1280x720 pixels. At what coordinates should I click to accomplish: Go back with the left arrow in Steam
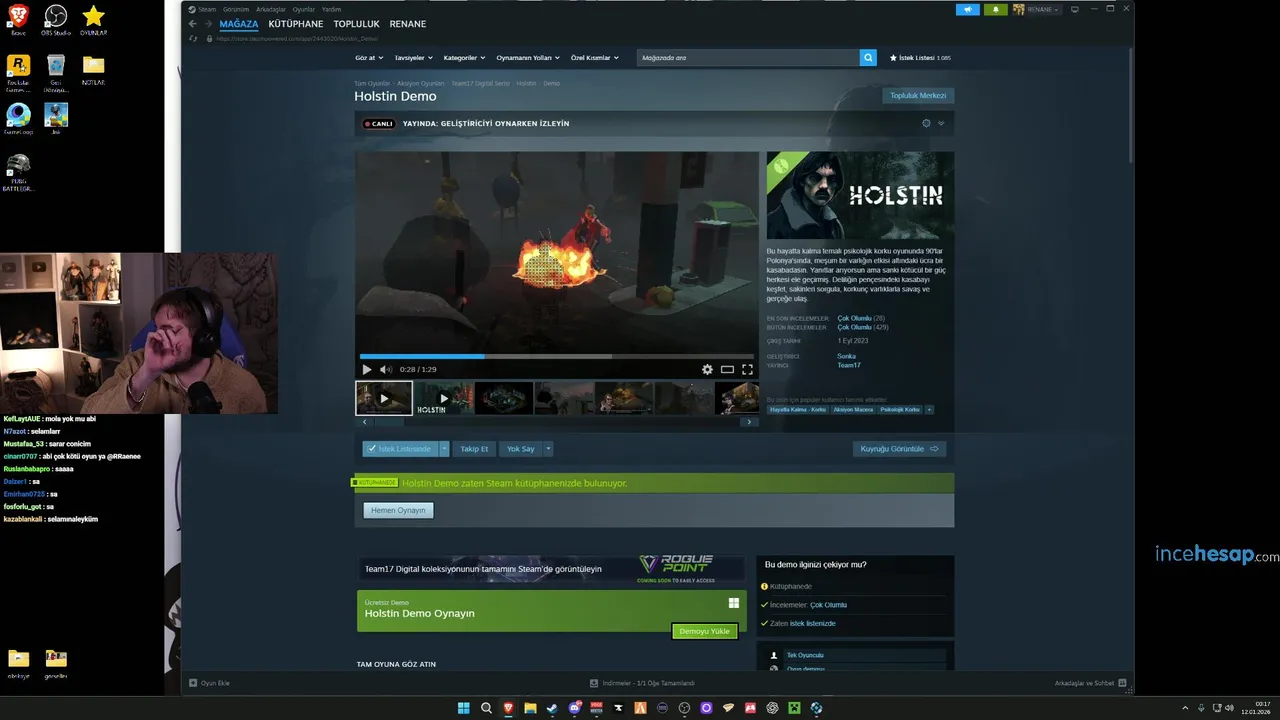pyautogui.click(x=193, y=24)
